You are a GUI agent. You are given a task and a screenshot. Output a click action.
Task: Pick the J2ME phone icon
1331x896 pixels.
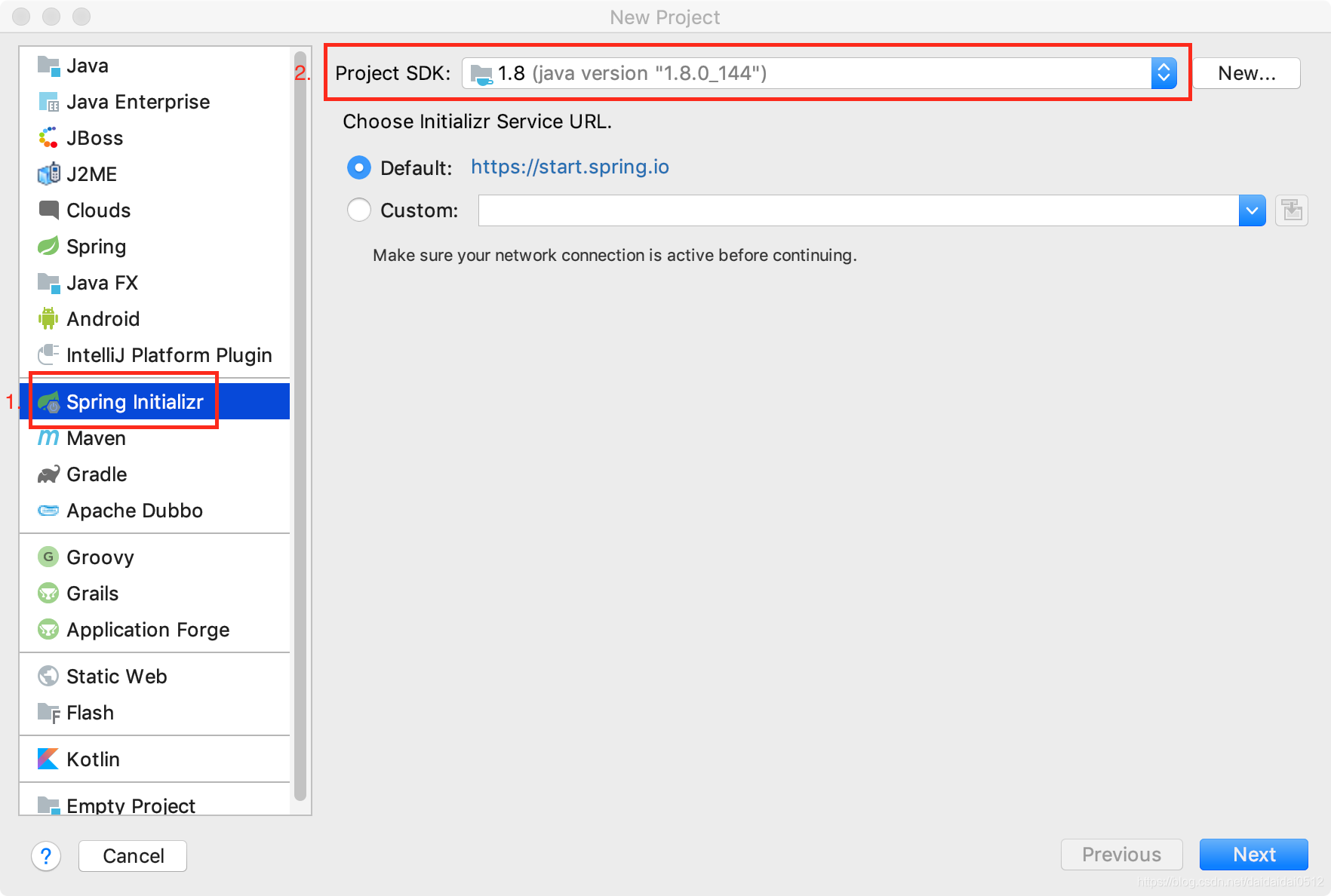coord(48,174)
